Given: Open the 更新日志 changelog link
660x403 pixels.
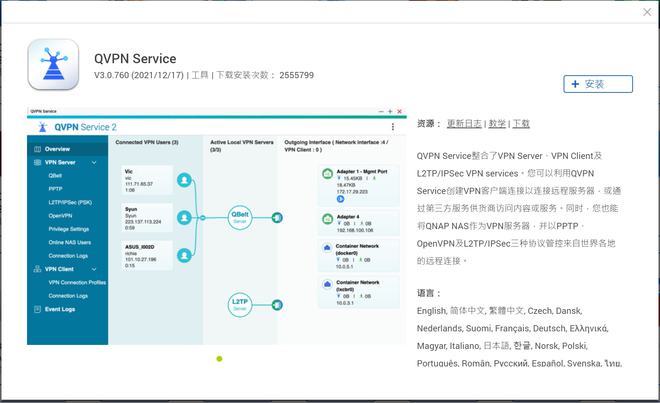Looking at the screenshot, I should coord(464,123).
